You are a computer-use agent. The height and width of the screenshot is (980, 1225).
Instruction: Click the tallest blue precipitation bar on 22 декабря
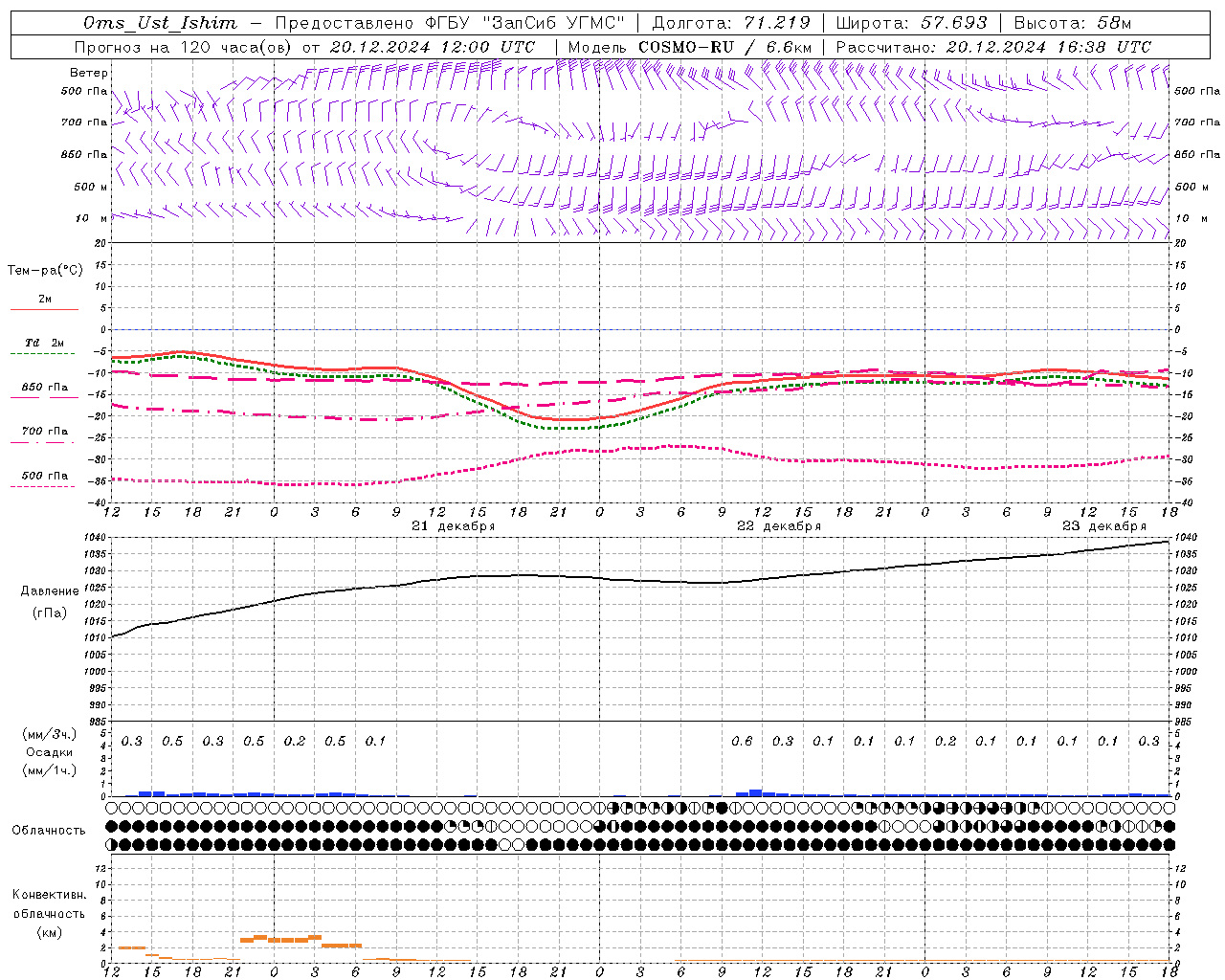755,792
